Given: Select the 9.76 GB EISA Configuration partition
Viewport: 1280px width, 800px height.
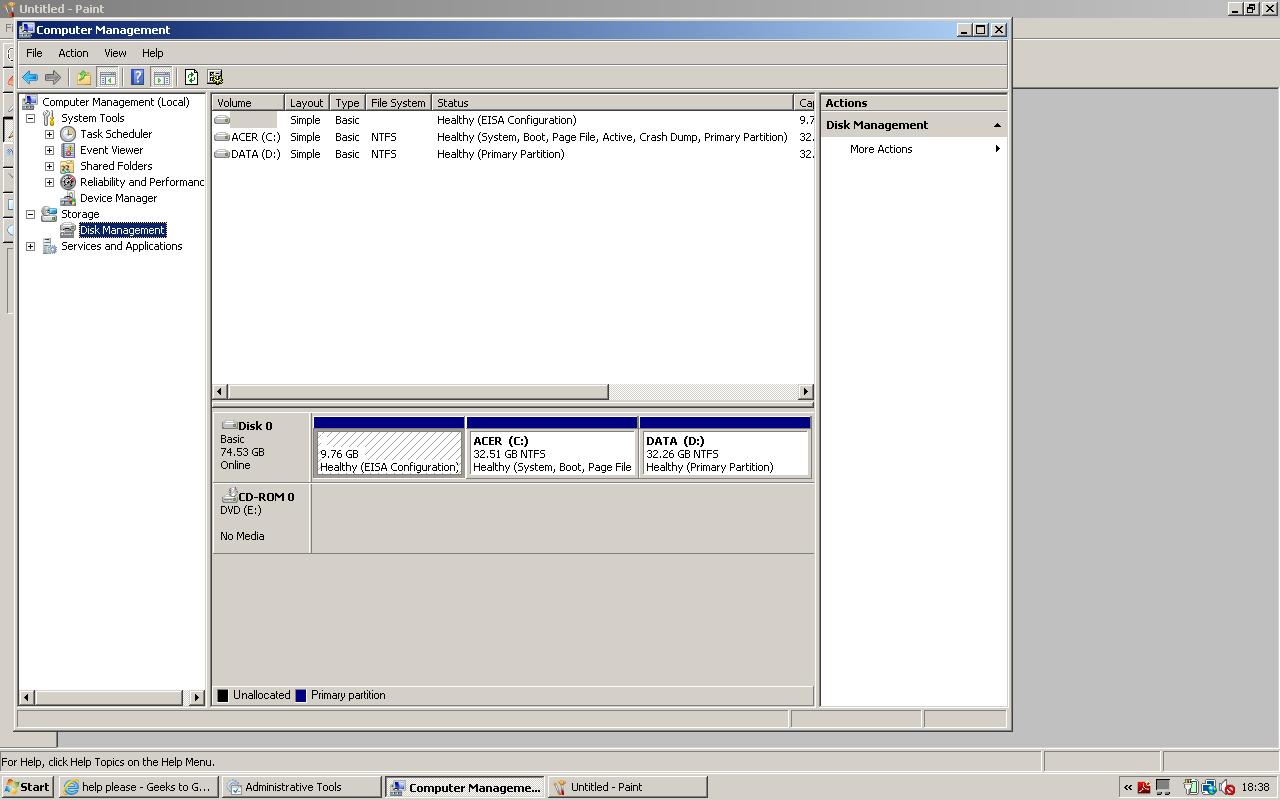Looking at the screenshot, I should click(388, 447).
